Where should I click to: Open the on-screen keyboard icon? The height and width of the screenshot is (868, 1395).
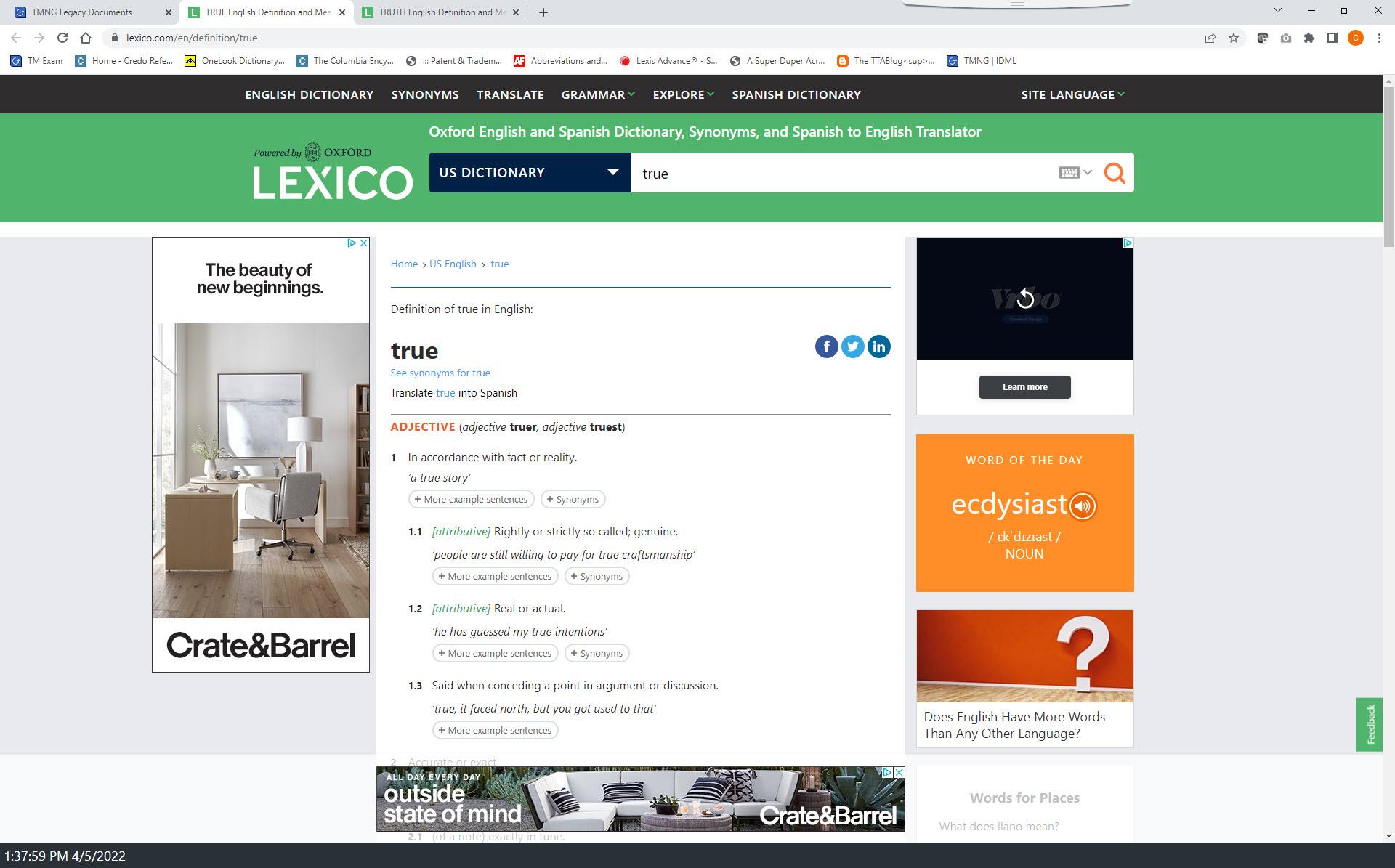click(x=1069, y=172)
